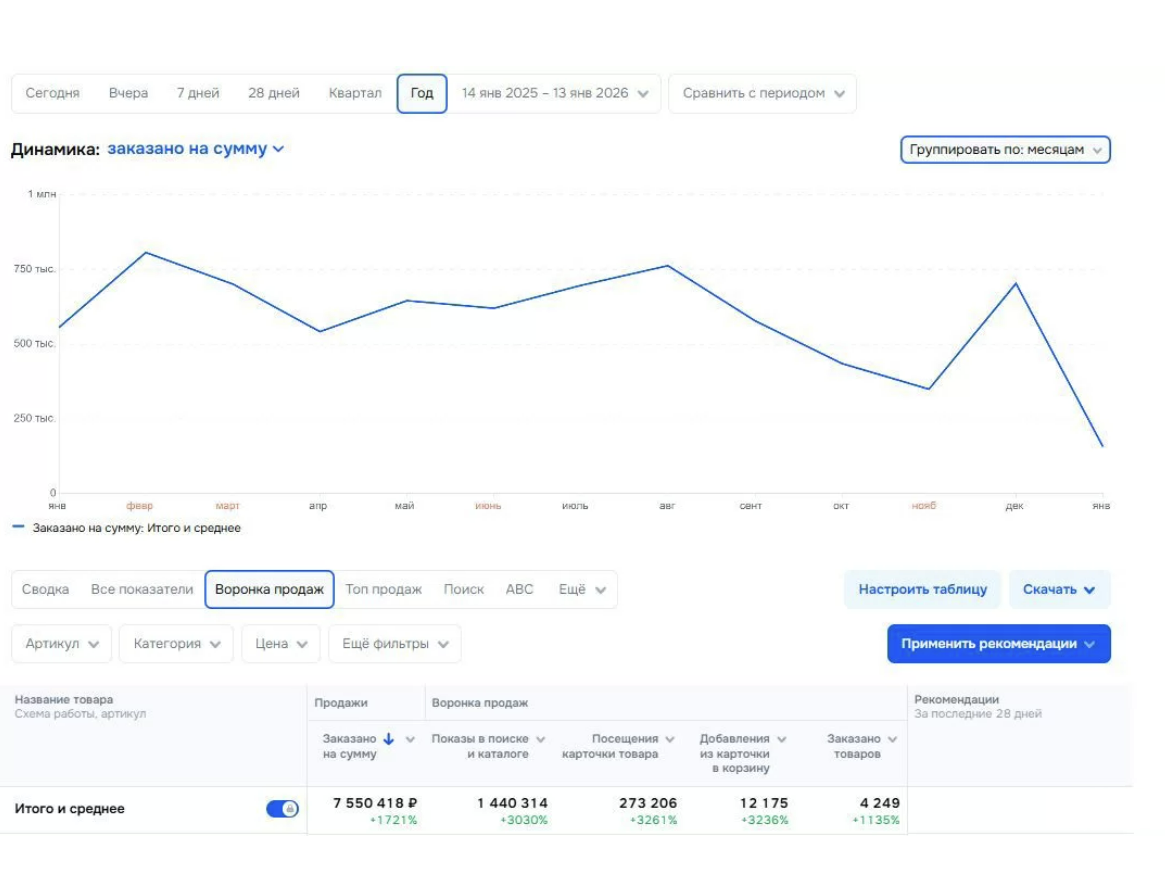1165x887 pixels.
Task: Click chevron icon next to Показы в поиске
Action: pos(541,740)
